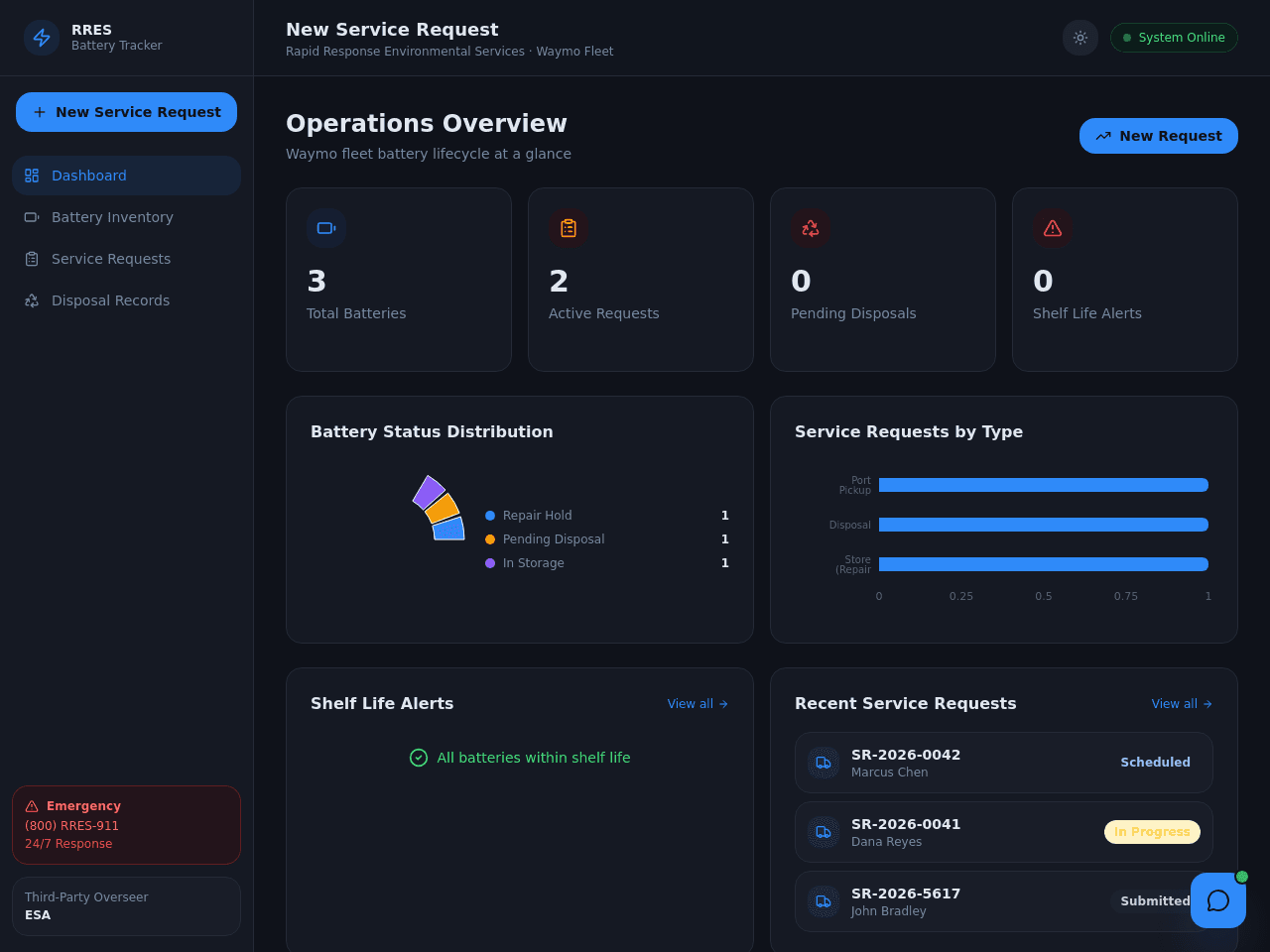Open Disposal Records in sidebar
The image size is (1270, 952).
[x=126, y=300]
